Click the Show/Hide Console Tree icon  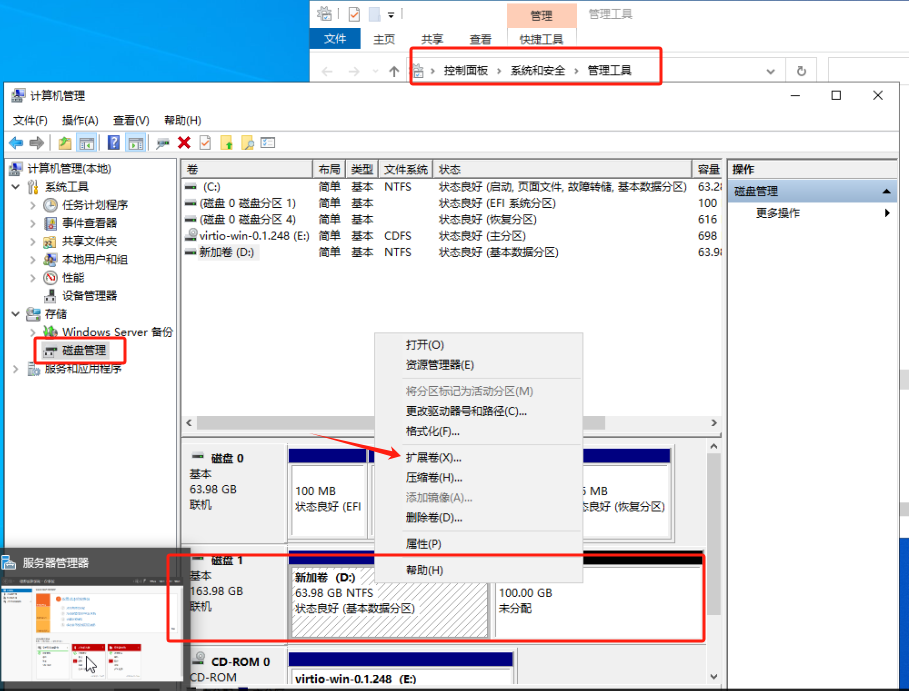pyautogui.click(x=87, y=143)
